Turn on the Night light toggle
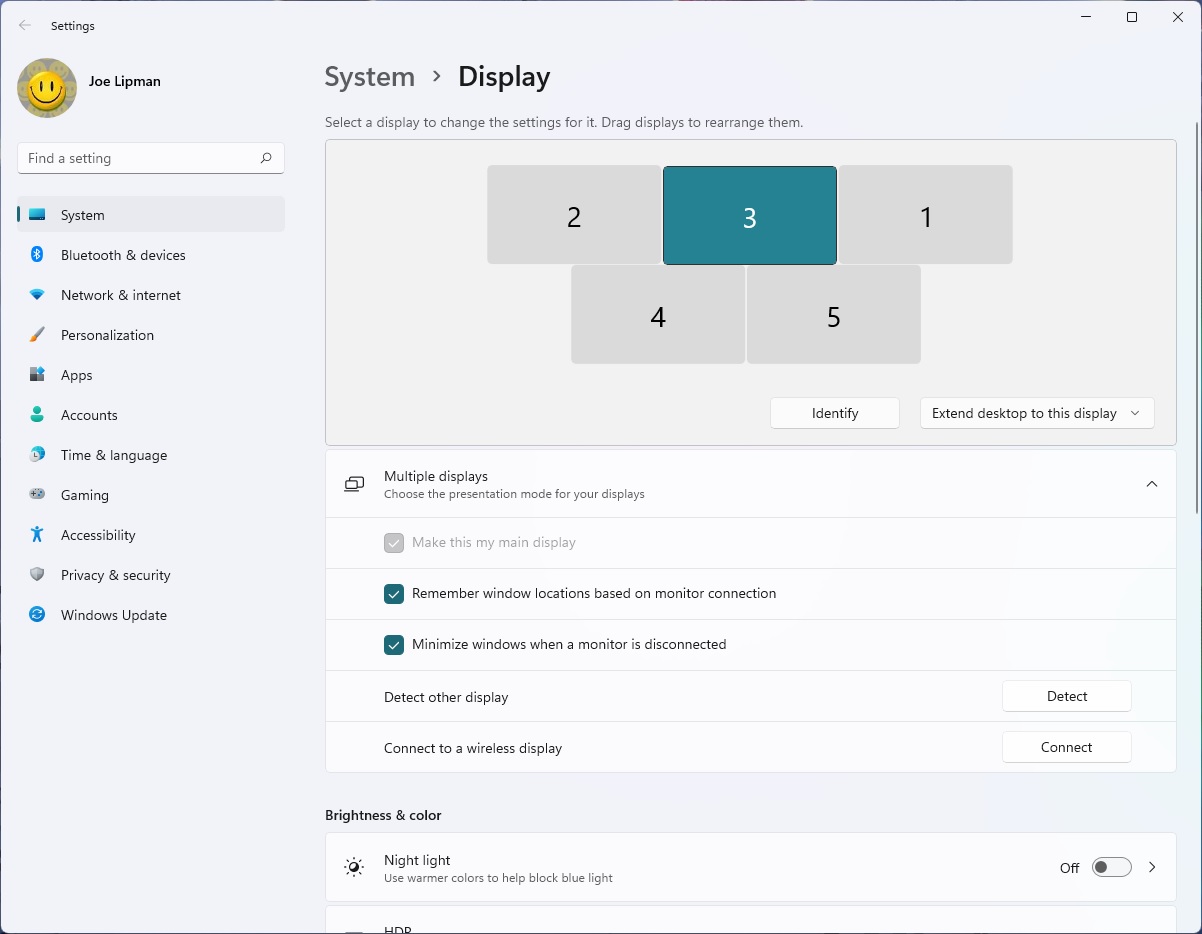 (1111, 867)
